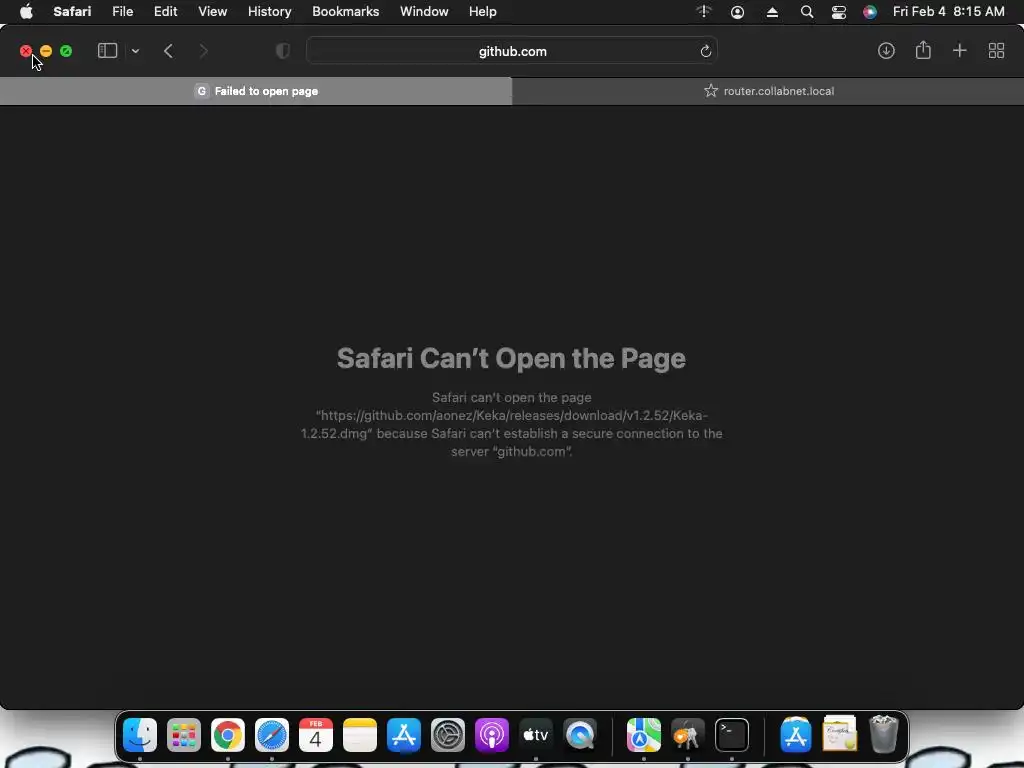
Task: Reload the page with refresh icon
Action: [705, 51]
